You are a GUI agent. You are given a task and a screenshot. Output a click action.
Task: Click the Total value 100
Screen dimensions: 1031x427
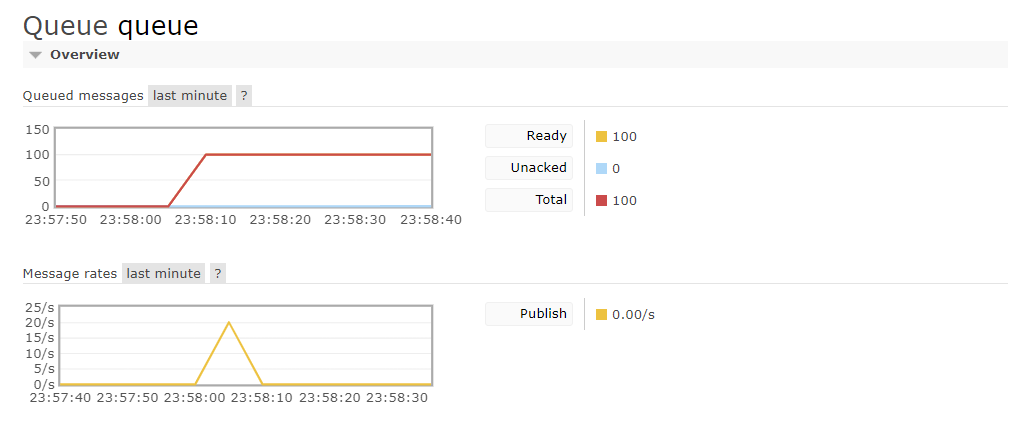(x=624, y=201)
